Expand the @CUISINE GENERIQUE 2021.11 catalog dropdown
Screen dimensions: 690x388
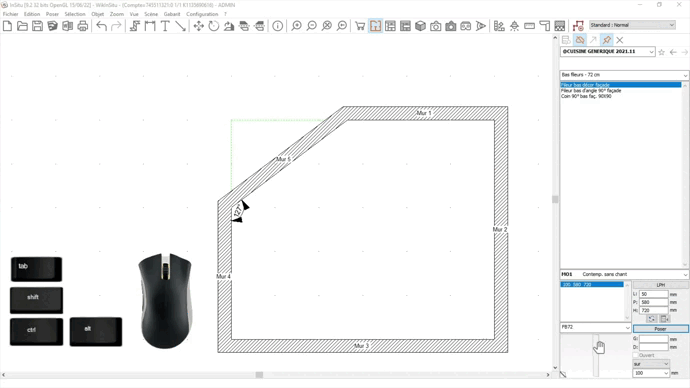tap(607, 51)
